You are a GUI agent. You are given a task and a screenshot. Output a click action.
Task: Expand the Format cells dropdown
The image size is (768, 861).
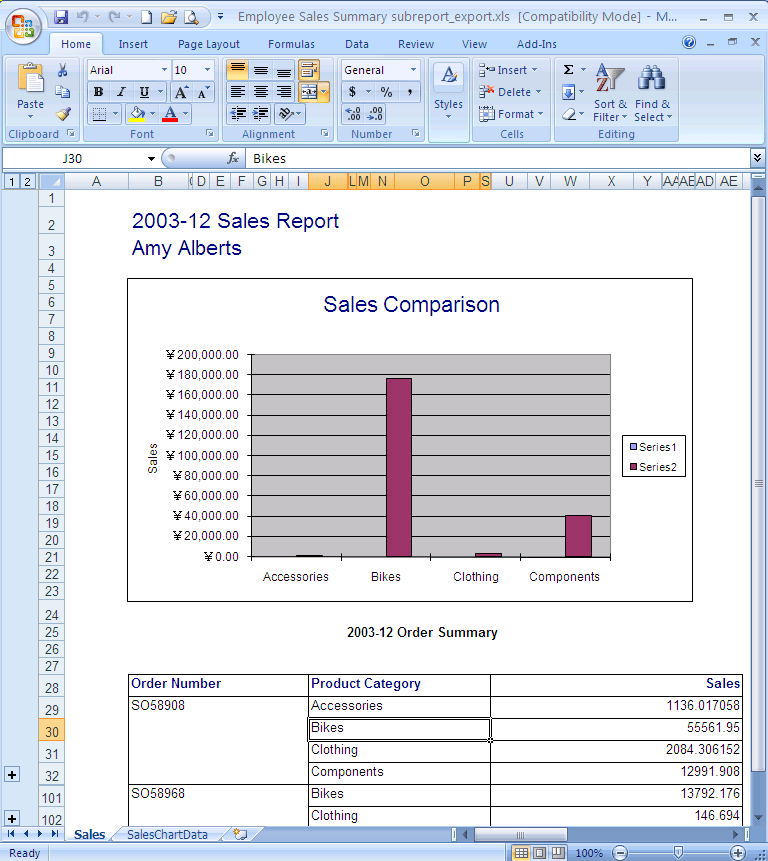[x=541, y=114]
